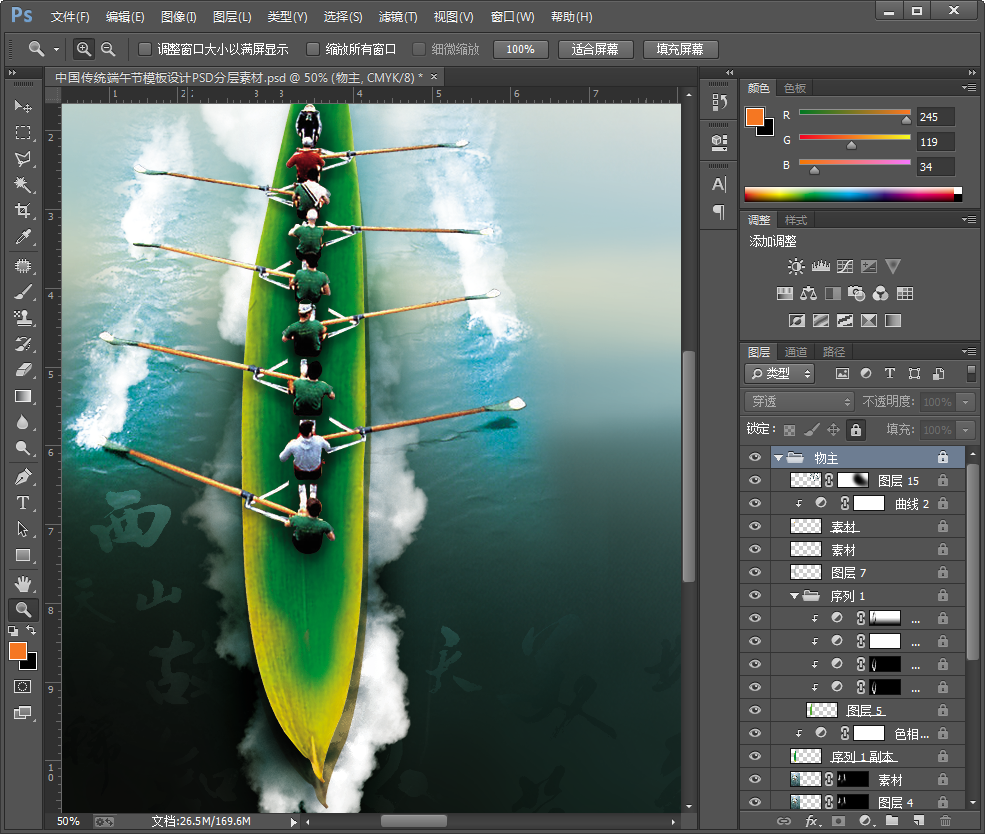The image size is (985, 834).
Task: Hide the 序列 1 group
Action: pyautogui.click(x=755, y=595)
